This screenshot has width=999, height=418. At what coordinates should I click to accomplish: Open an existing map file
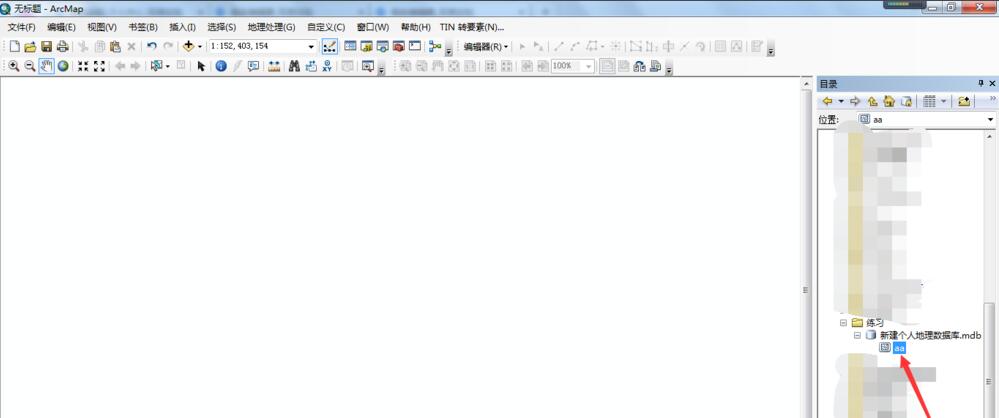pyautogui.click(x=30, y=47)
